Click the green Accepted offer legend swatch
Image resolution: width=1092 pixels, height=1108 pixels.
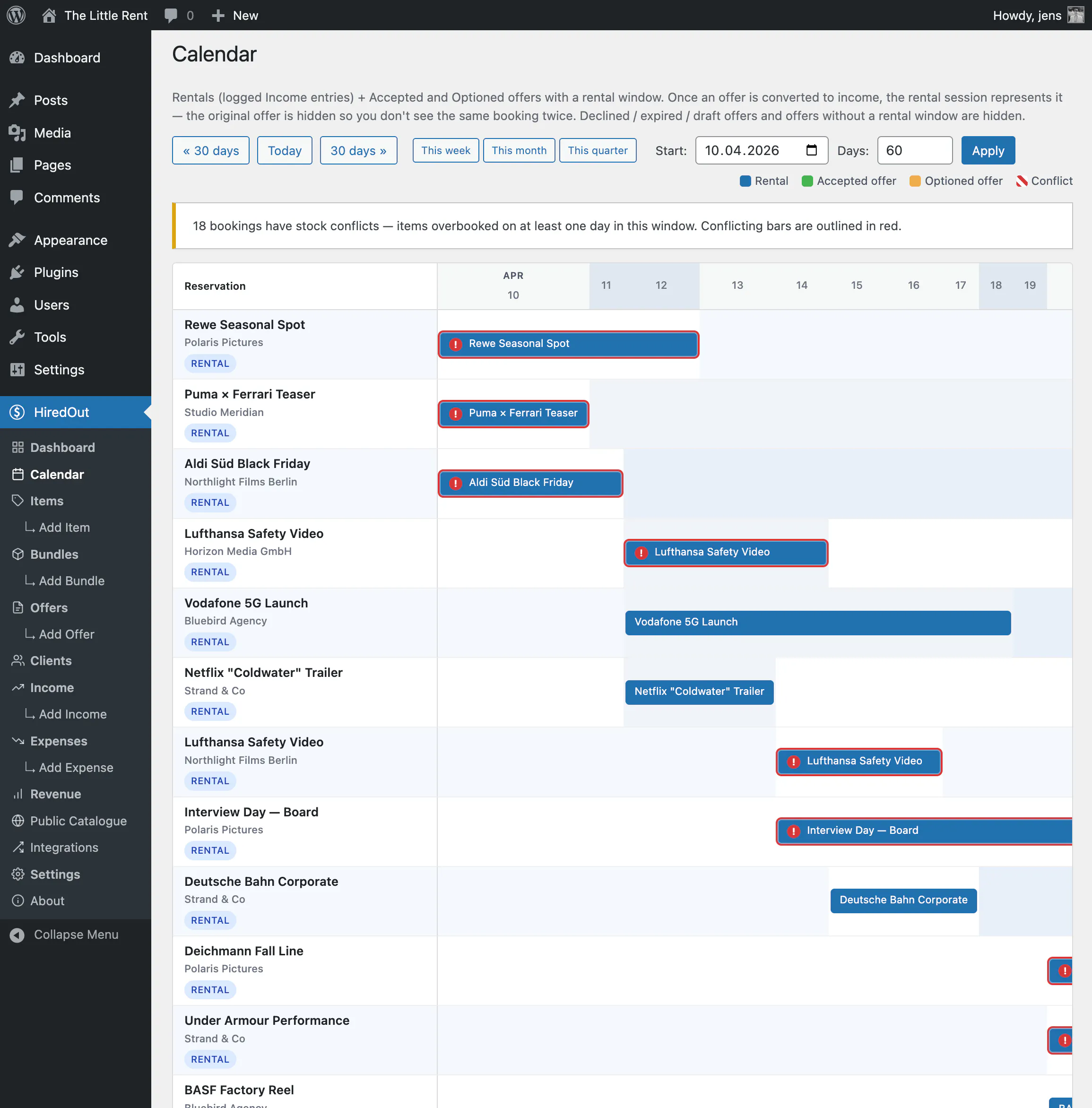click(x=807, y=181)
